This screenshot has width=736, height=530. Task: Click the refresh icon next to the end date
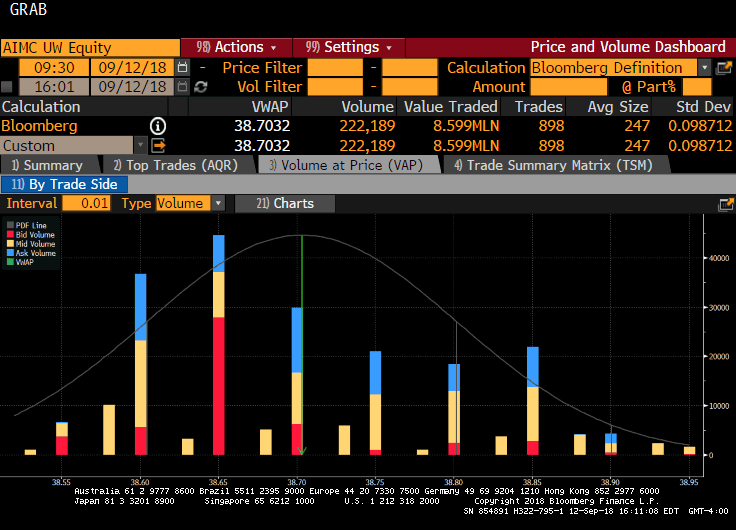pyautogui.click(x=201, y=87)
